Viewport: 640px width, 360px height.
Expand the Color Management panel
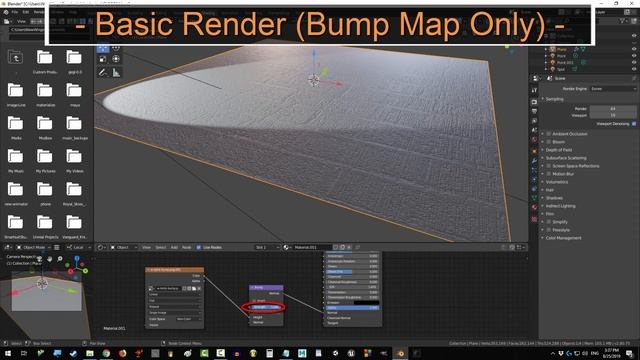point(563,238)
